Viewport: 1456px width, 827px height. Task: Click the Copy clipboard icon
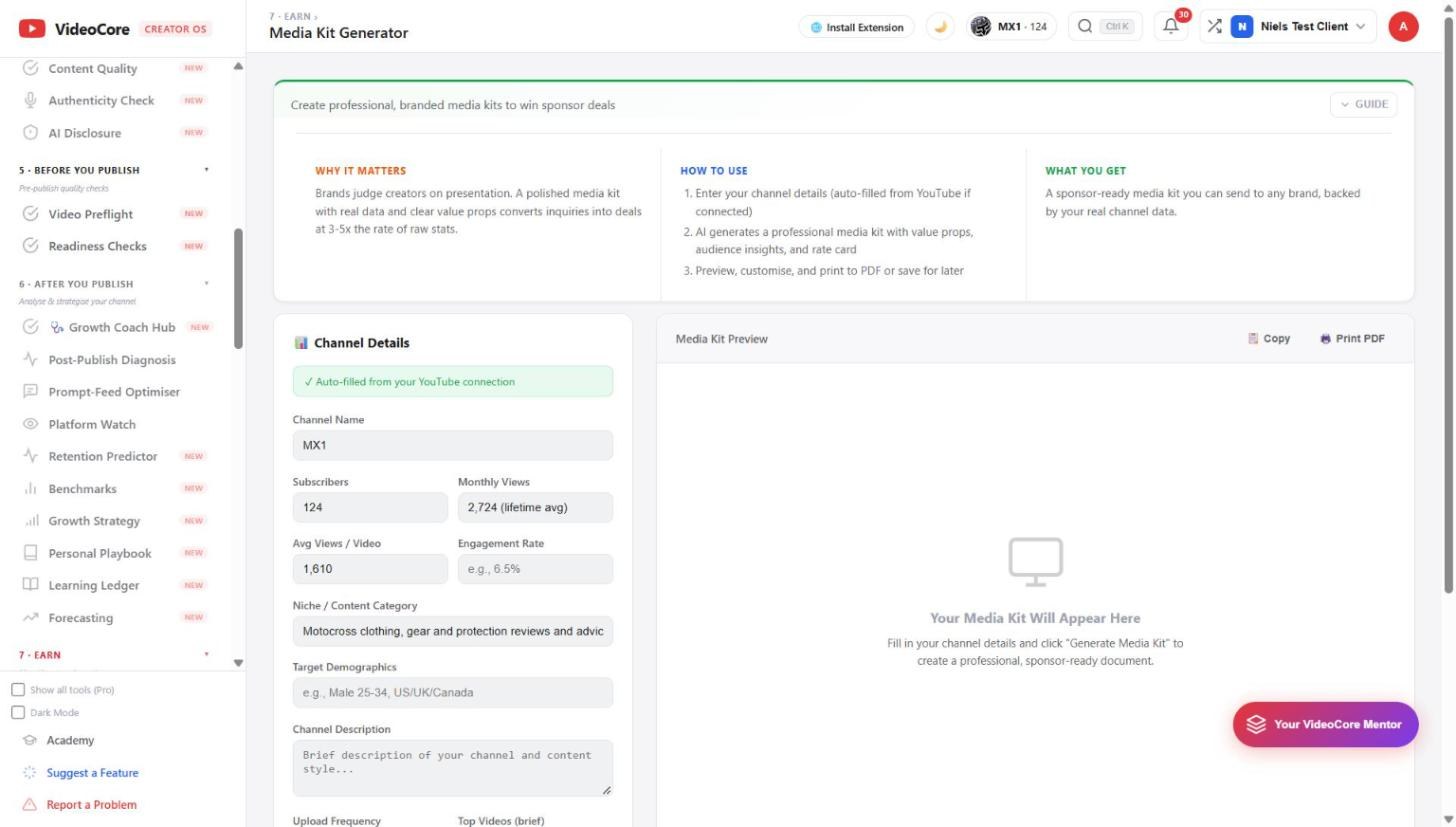[1253, 339]
